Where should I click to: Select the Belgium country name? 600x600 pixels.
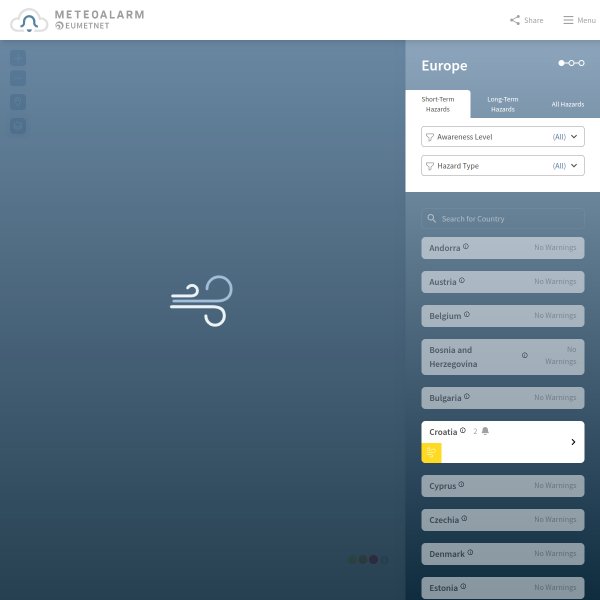[x=445, y=316]
